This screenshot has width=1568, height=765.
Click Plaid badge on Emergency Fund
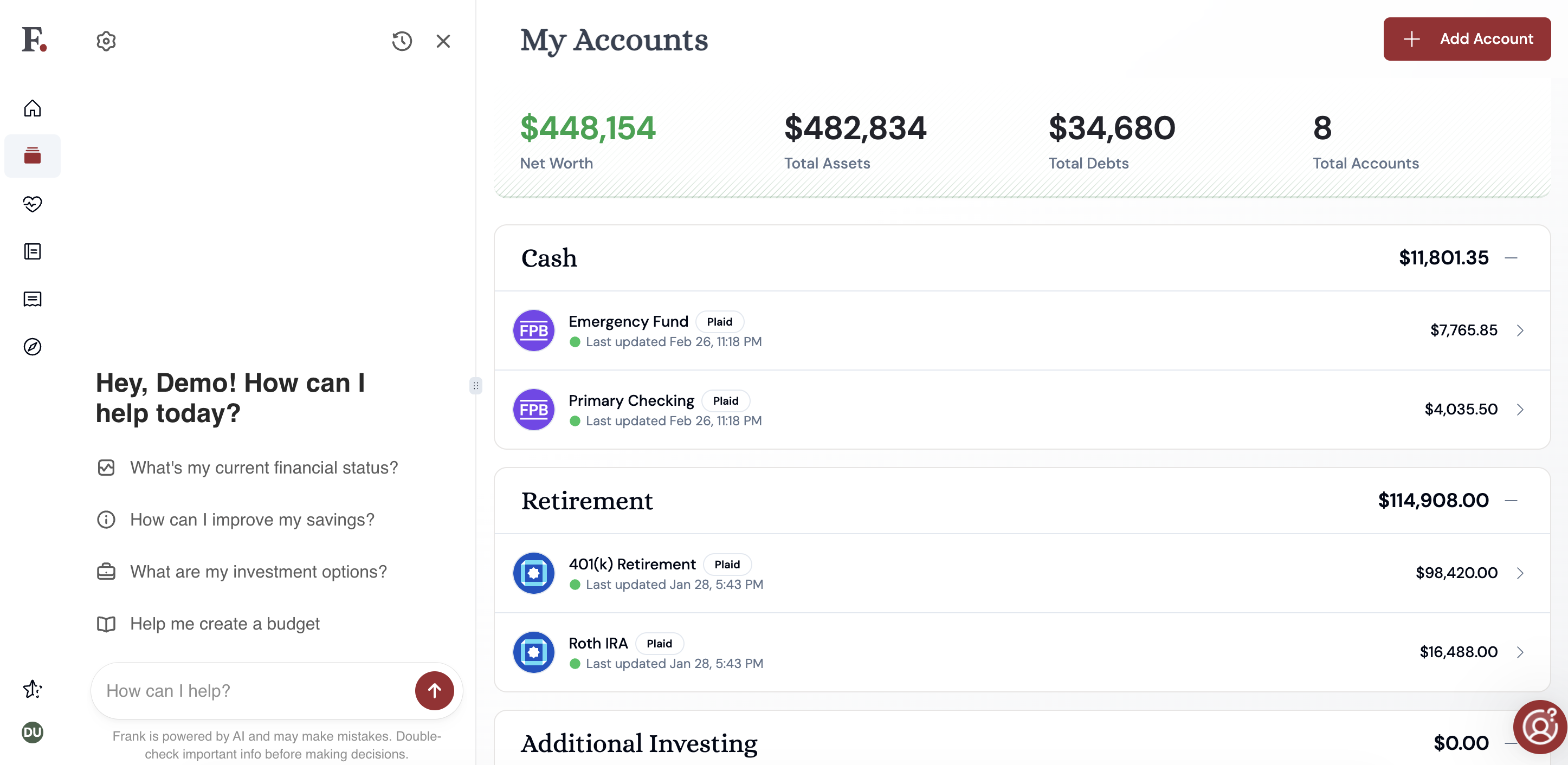[x=719, y=321]
